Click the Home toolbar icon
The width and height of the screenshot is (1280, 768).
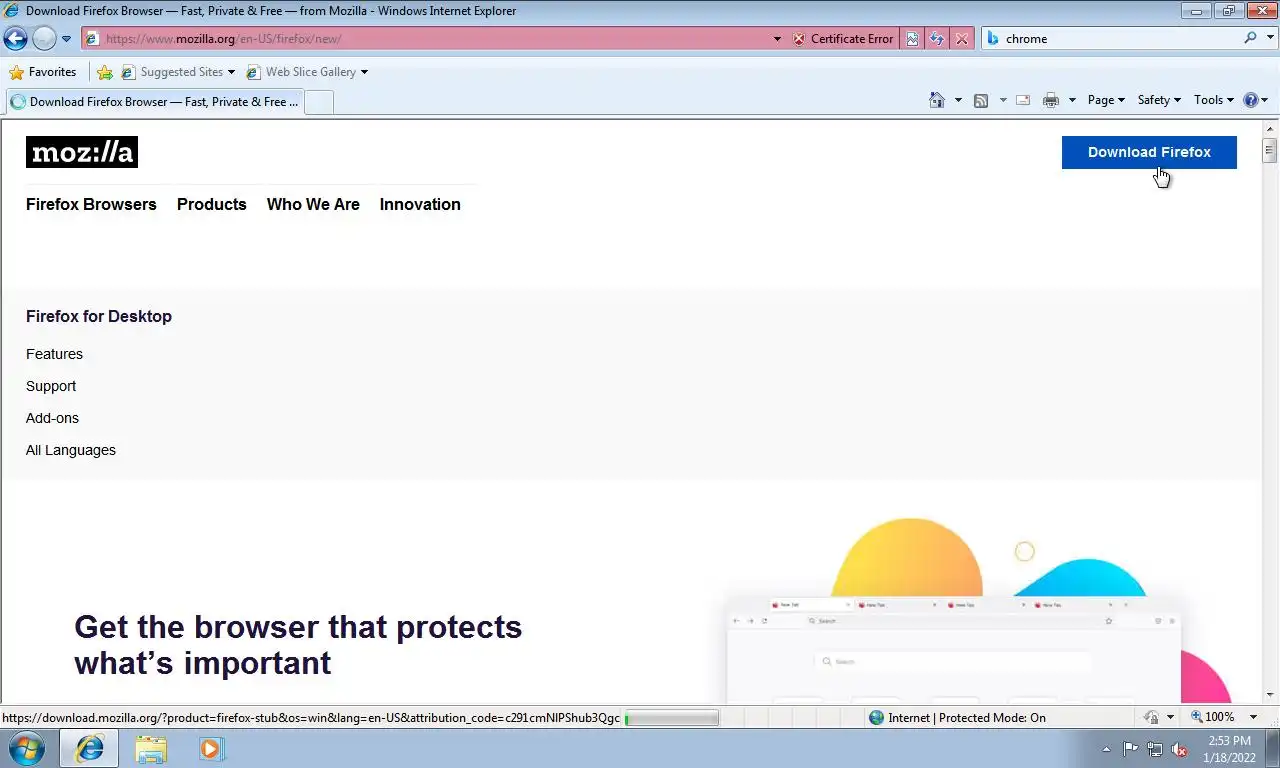point(937,100)
